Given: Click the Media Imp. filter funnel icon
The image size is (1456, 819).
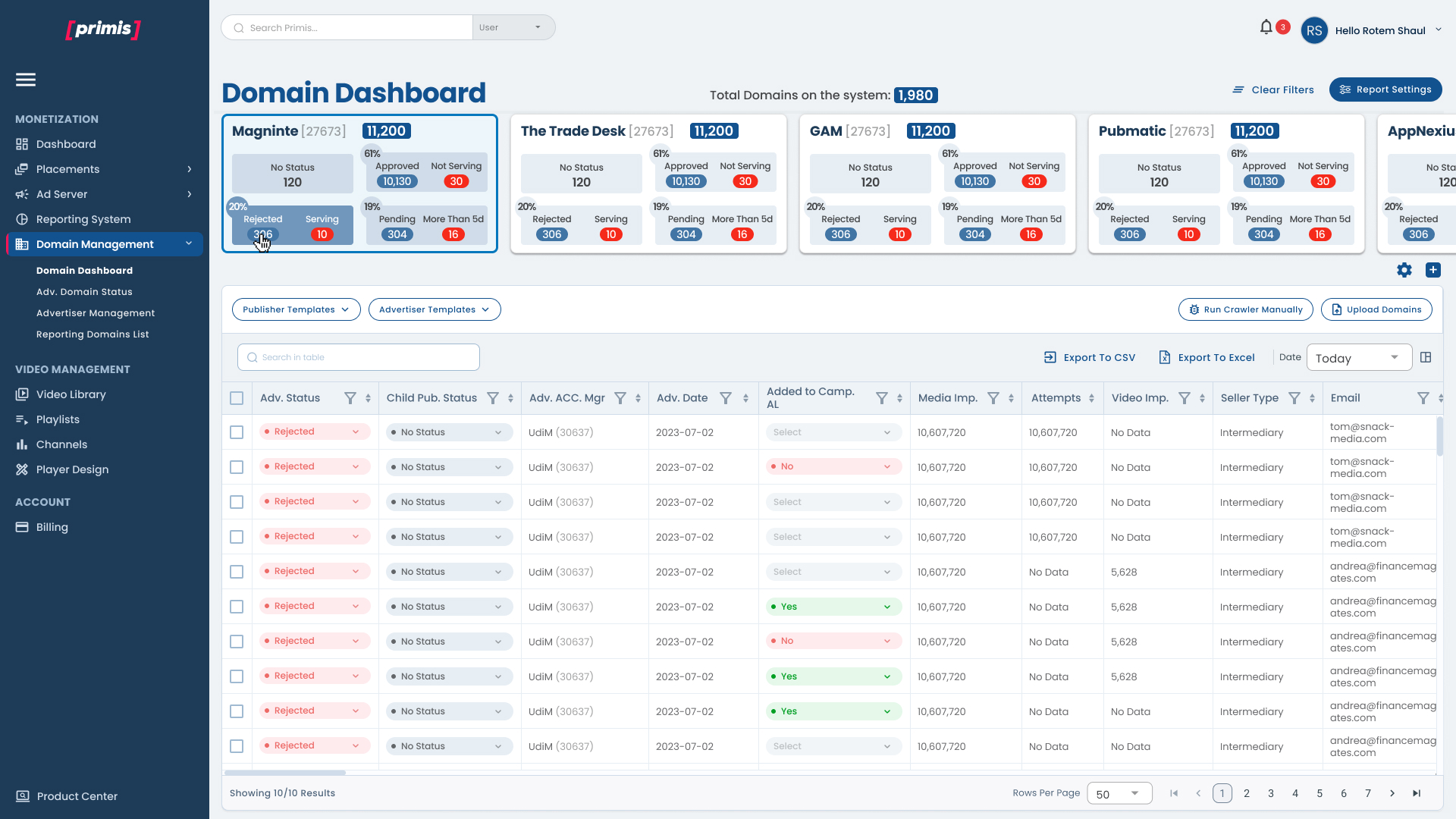Looking at the screenshot, I should click(993, 398).
